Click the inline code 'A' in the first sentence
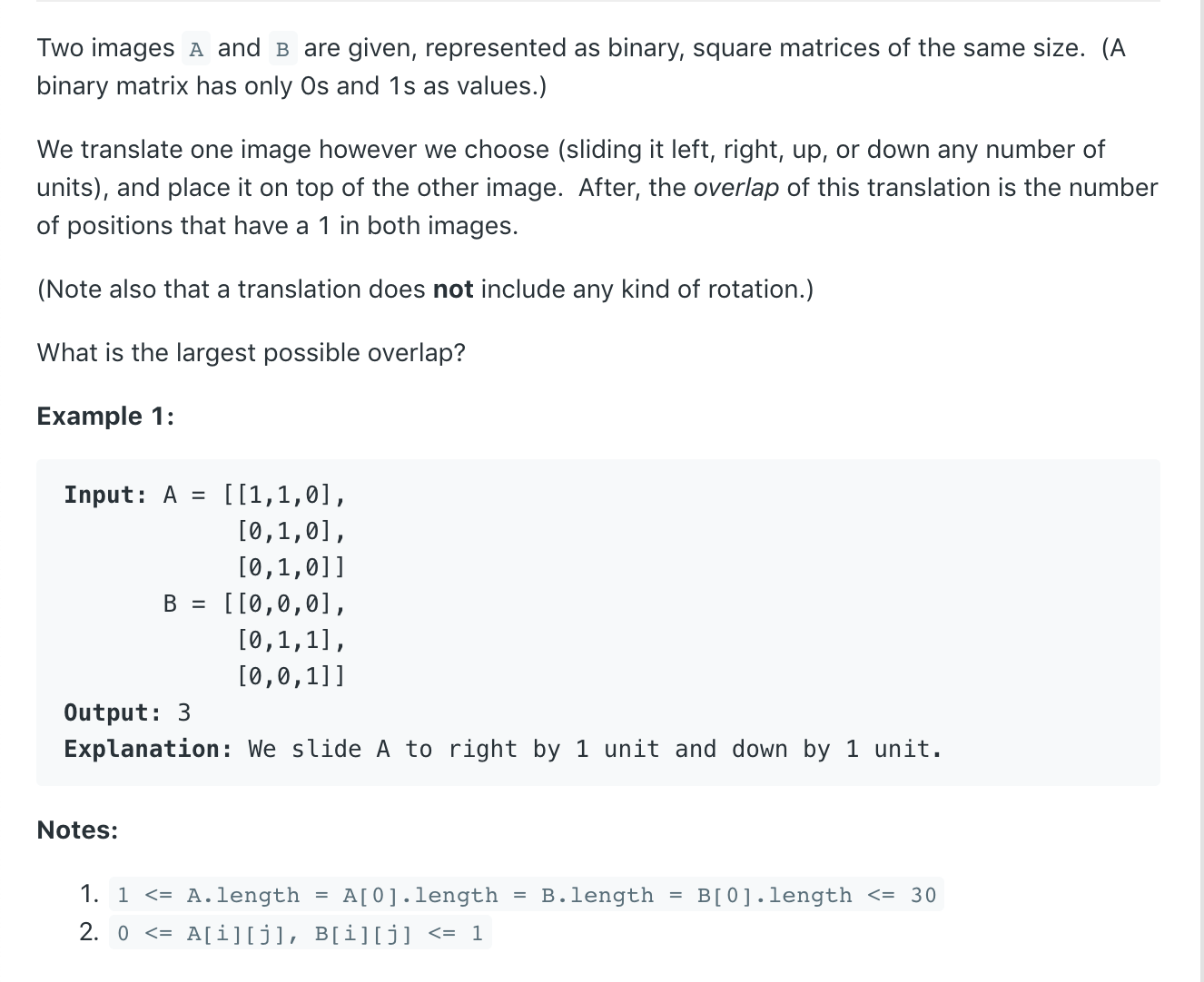The image size is (1204, 982). pos(196,48)
